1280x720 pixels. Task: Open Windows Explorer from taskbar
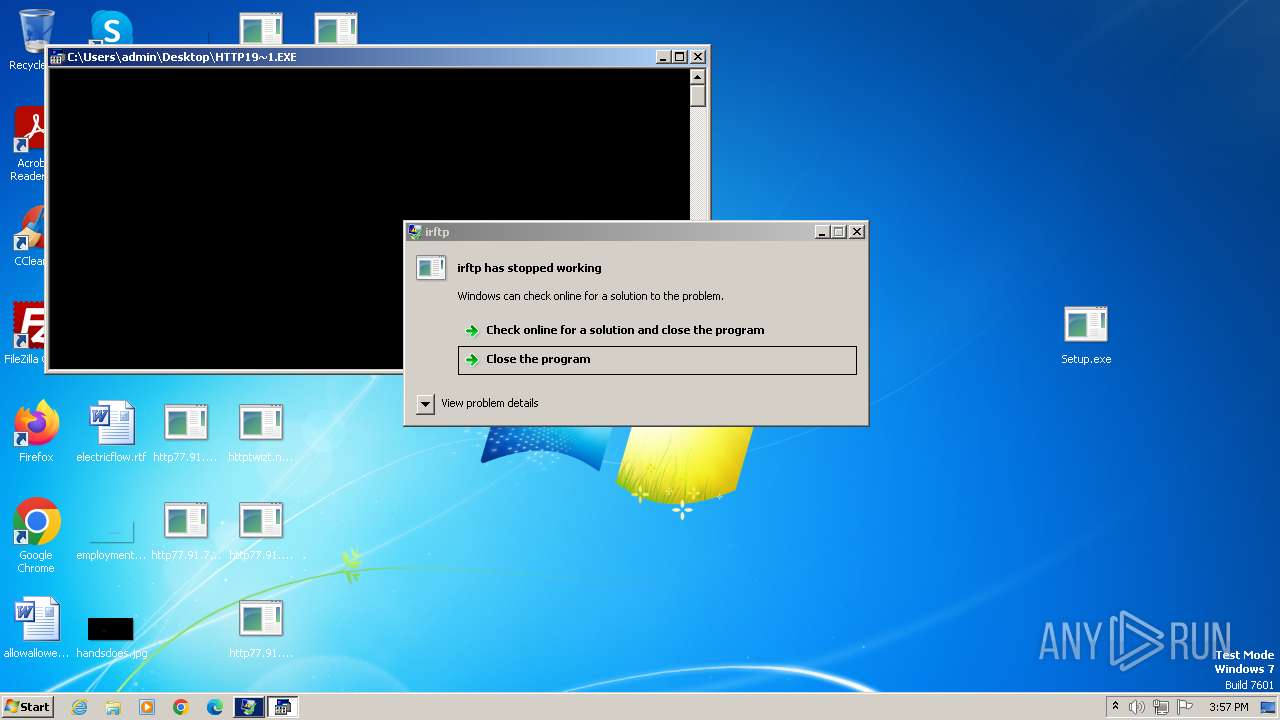(x=113, y=707)
